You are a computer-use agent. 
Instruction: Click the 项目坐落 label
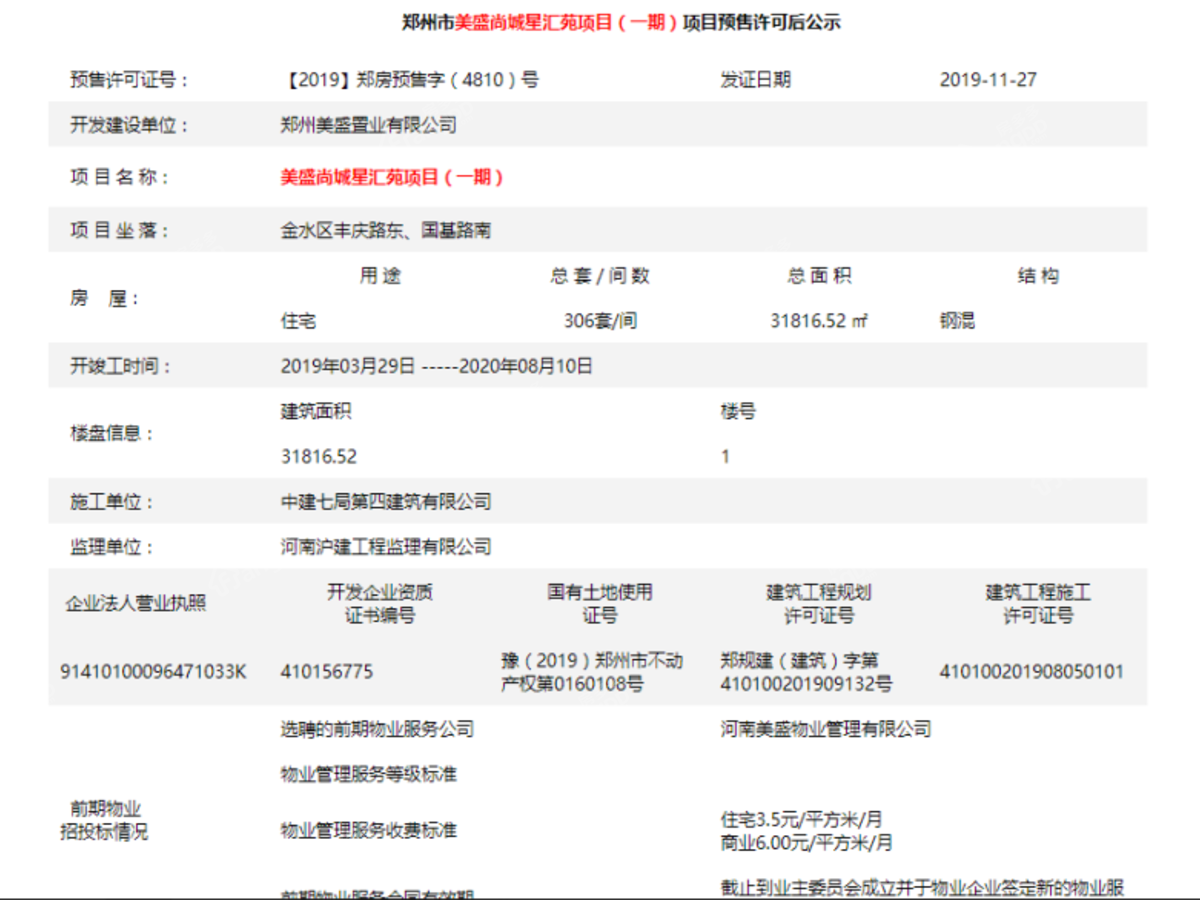[120, 231]
